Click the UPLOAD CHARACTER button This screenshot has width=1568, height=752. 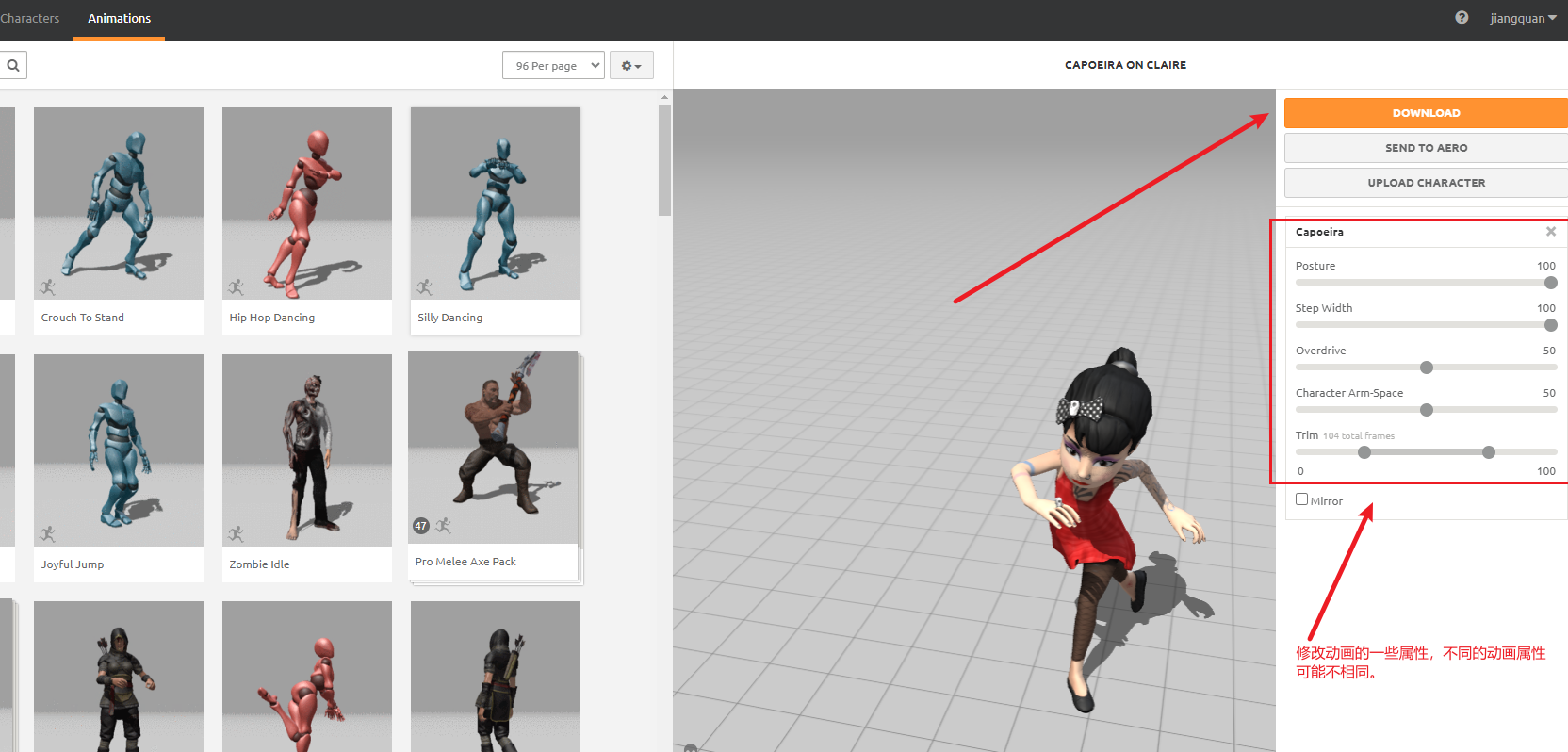click(x=1426, y=183)
